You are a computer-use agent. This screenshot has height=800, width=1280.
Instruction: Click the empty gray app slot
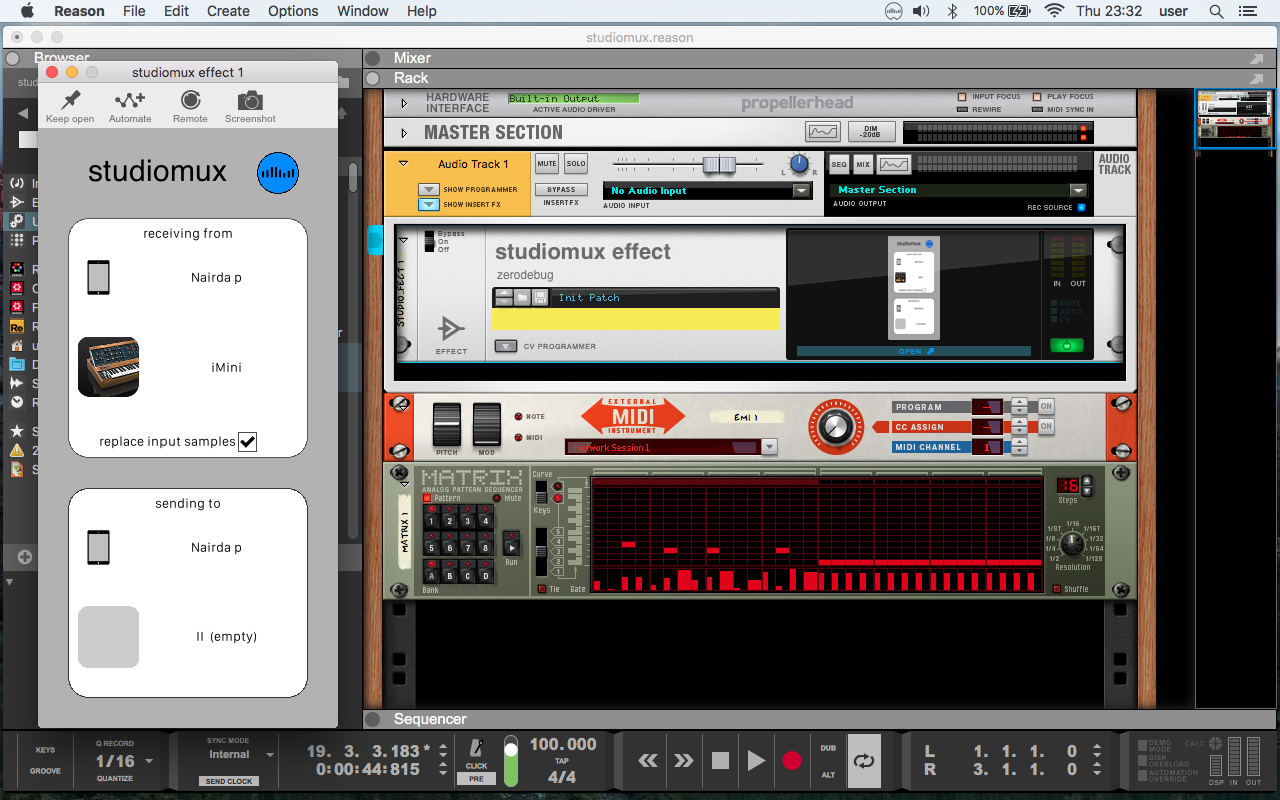coord(108,637)
